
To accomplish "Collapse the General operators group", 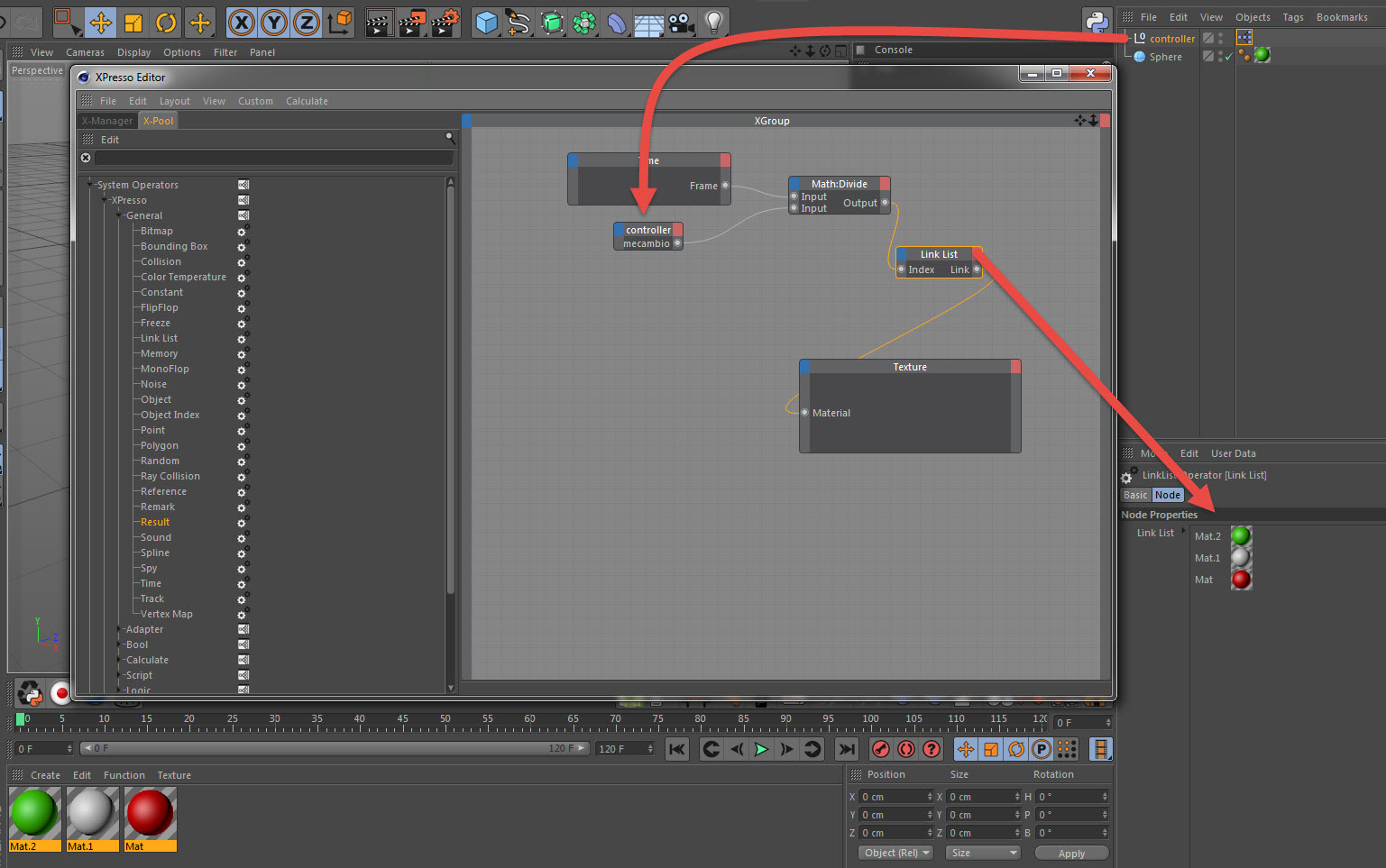I will tap(119, 215).
